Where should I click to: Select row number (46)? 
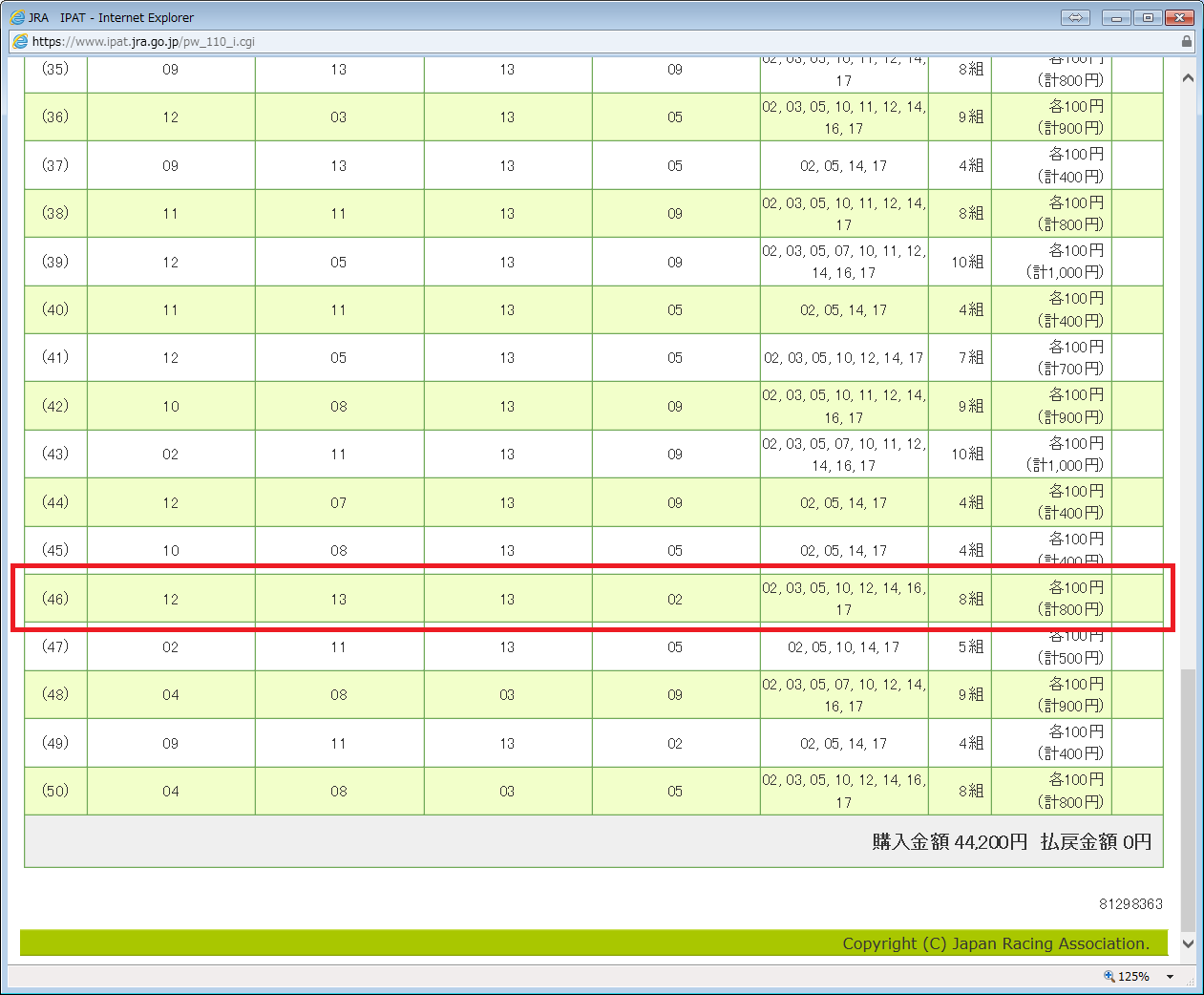[55, 599]
